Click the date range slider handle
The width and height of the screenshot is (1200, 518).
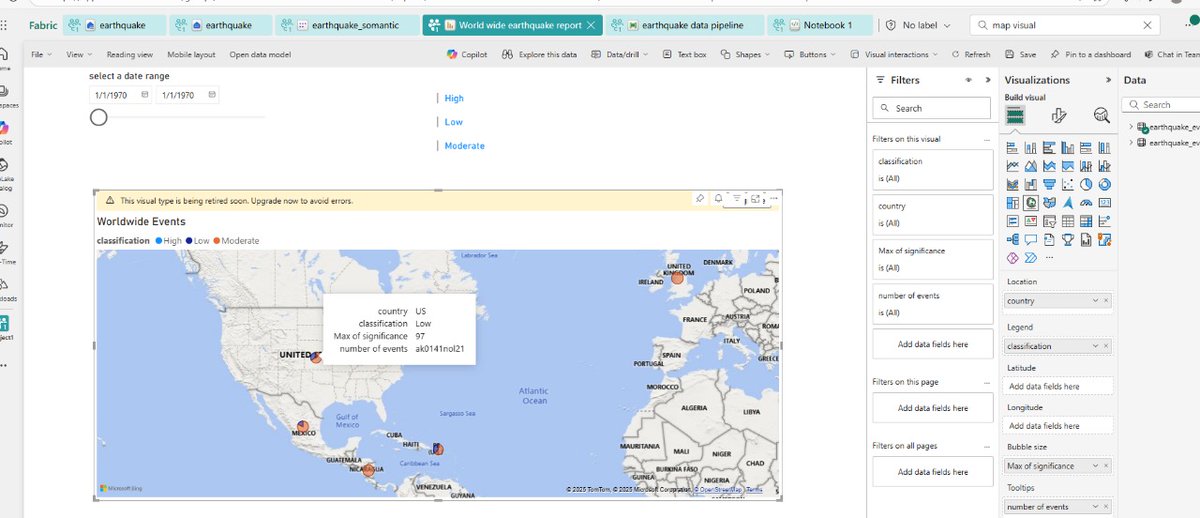[x=98, y=117]
